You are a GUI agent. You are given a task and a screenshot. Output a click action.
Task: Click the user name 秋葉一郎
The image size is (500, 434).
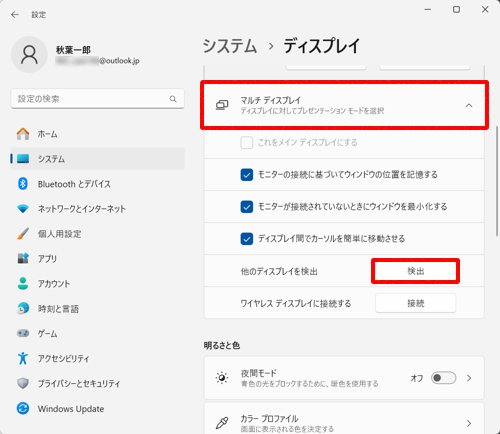73,50
